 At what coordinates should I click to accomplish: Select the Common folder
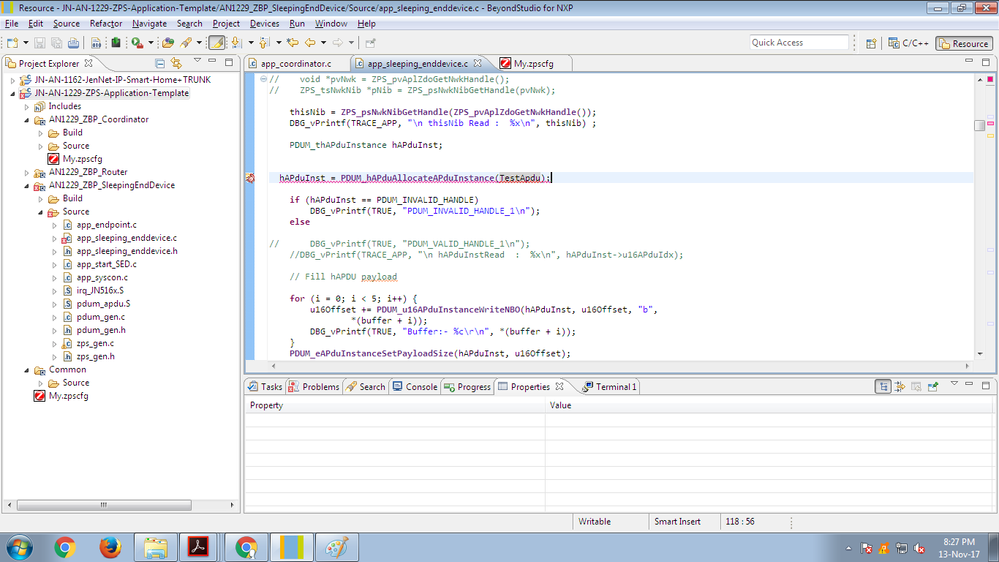pyautogui.click(x=68, y=370)
